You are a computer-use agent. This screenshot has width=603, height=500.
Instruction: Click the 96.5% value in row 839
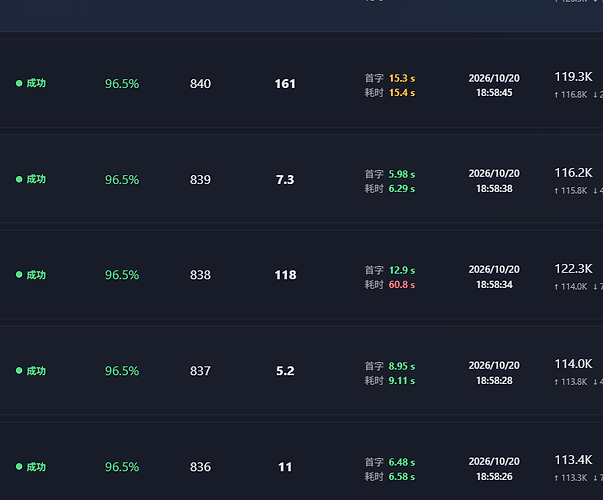(122, 180)
